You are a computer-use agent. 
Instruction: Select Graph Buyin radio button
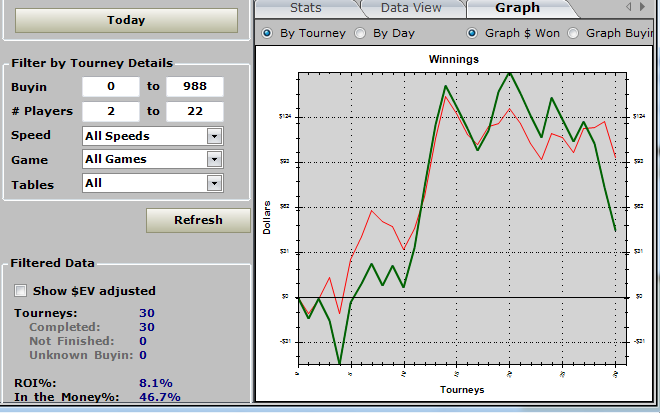pos(573,33)
